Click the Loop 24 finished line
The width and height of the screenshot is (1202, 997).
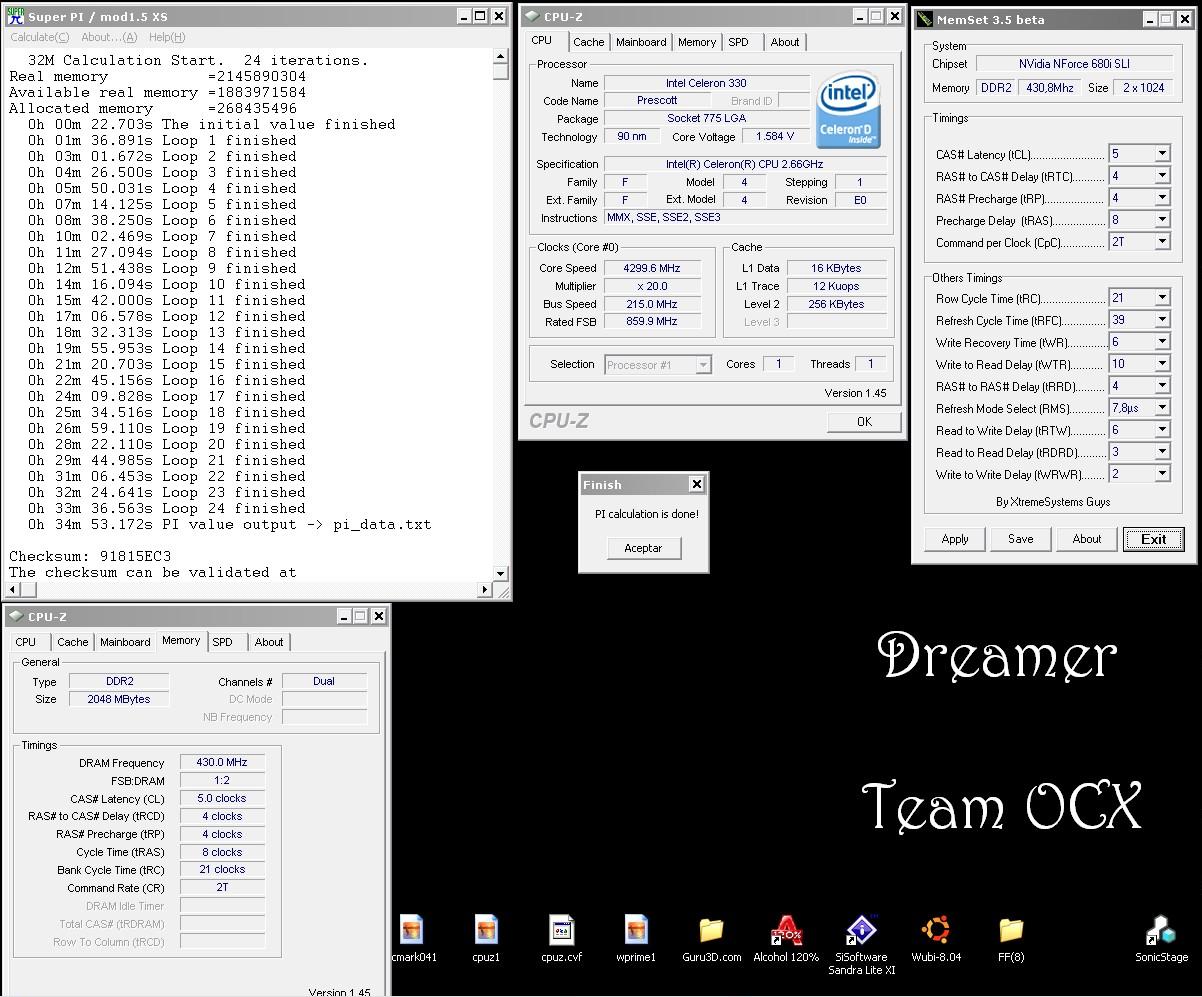167,508
